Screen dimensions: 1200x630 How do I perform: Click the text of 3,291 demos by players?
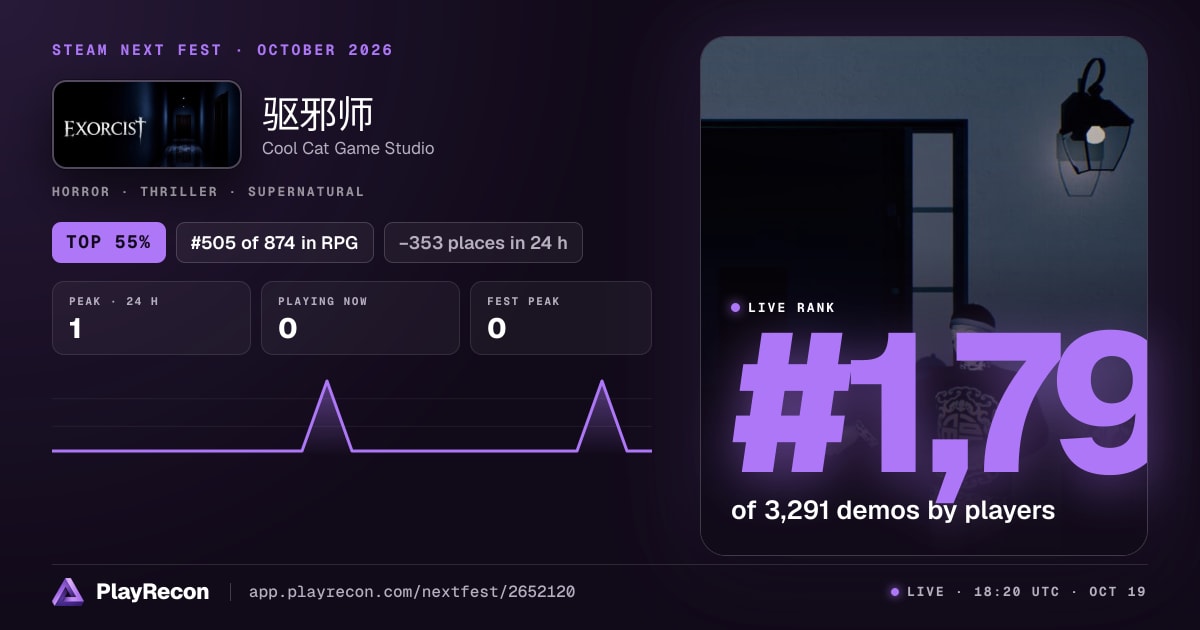893,510
